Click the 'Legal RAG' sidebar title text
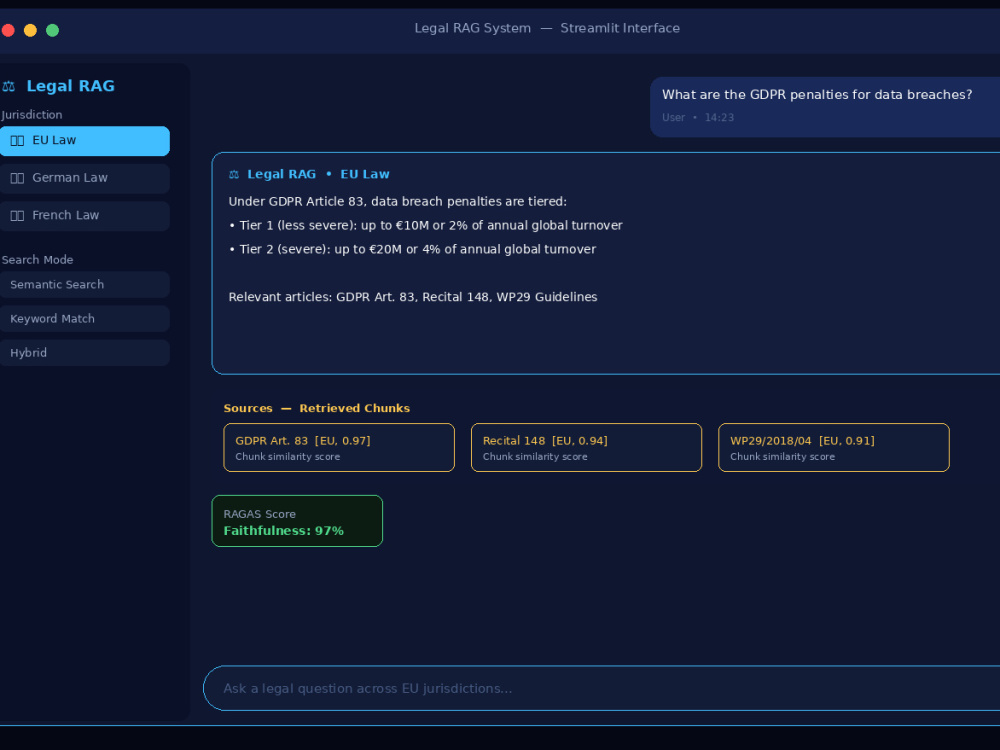The width and height of the screenshot is (1000, 750). pos(71,86)
